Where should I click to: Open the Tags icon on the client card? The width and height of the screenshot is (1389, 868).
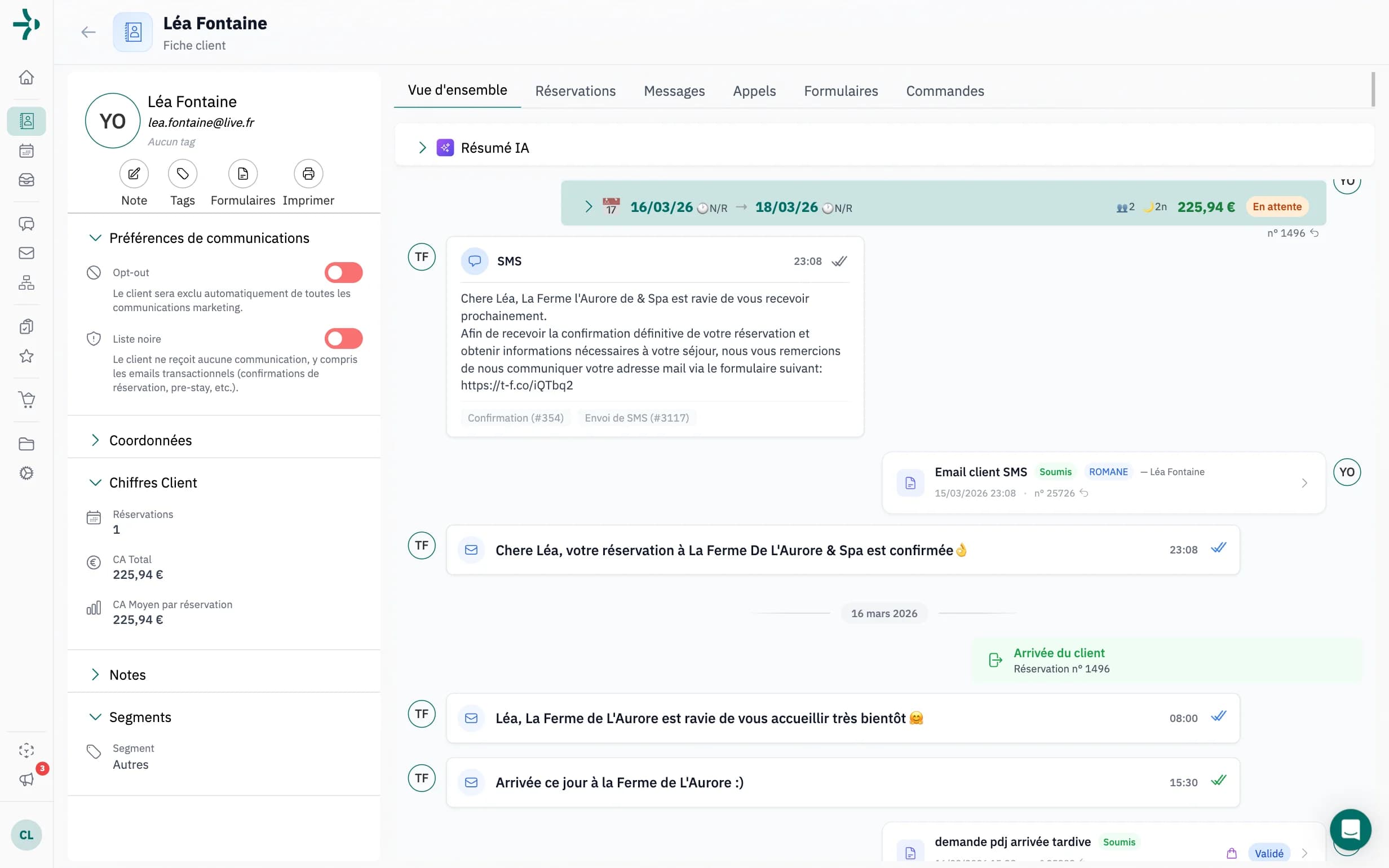pyautogui.click(x=182, y=173)
